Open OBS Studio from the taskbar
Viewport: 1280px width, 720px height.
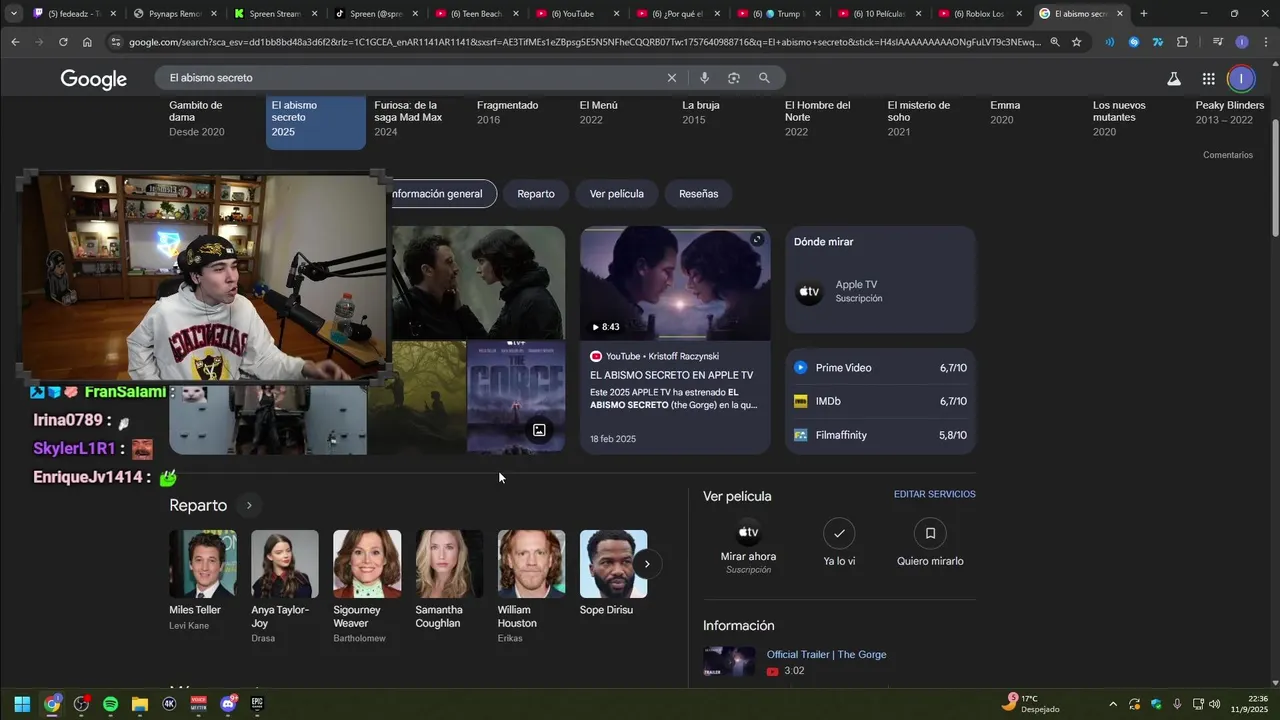[x=81, y=704]
